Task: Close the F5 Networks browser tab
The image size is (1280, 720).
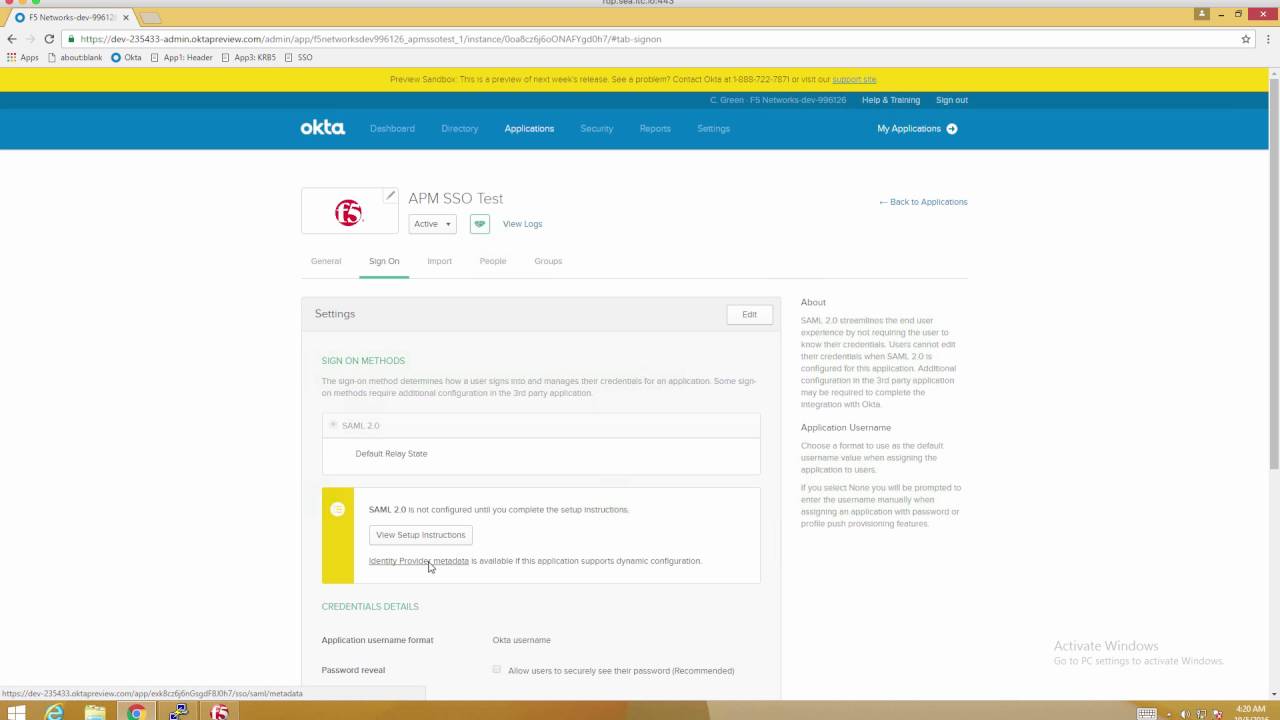Action: point(125,17)
